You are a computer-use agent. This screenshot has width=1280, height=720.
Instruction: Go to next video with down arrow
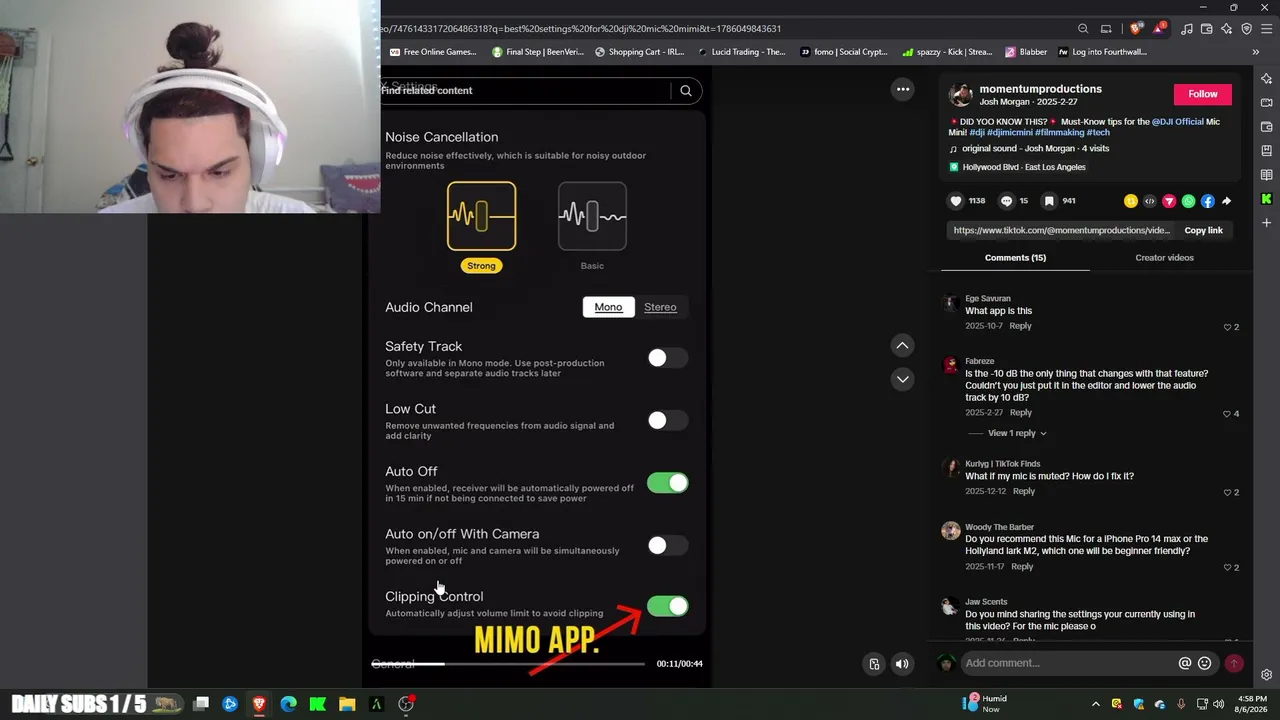(x=902, y=379)
